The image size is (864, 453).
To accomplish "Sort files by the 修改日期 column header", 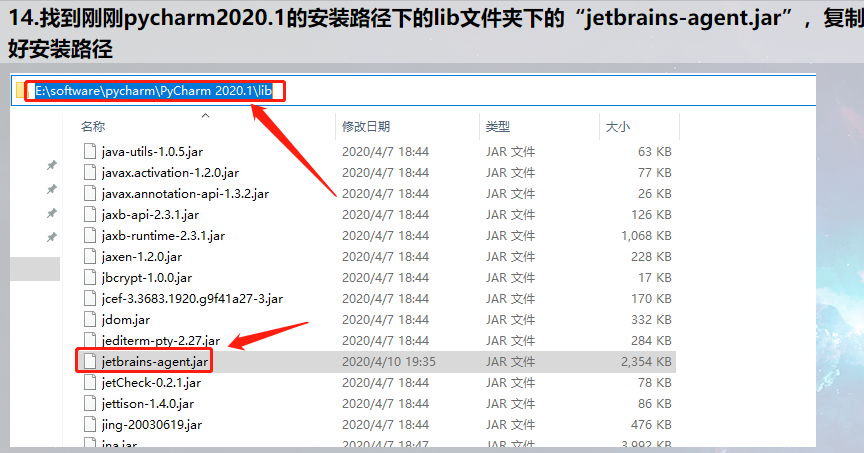I will tap(366, 127).
